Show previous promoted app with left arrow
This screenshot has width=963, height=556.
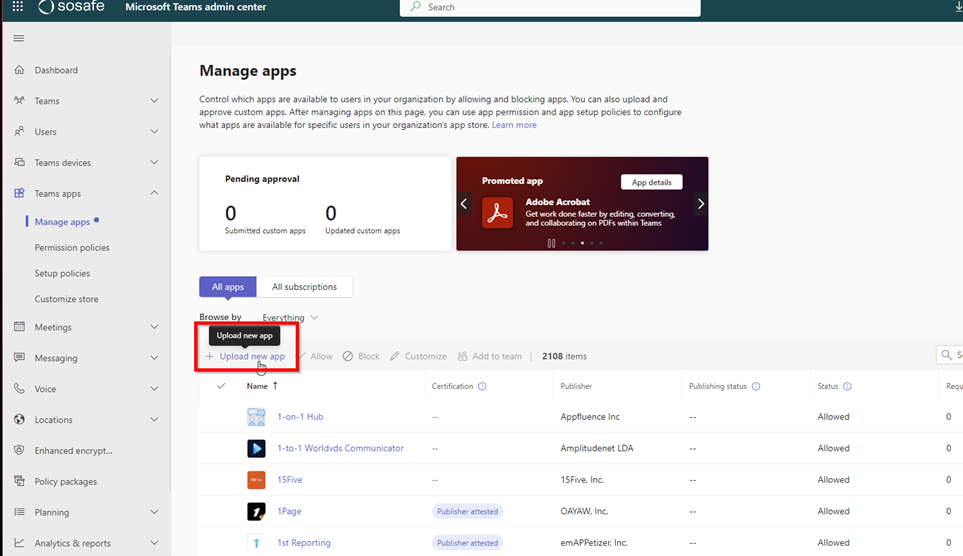click(464, 204)
